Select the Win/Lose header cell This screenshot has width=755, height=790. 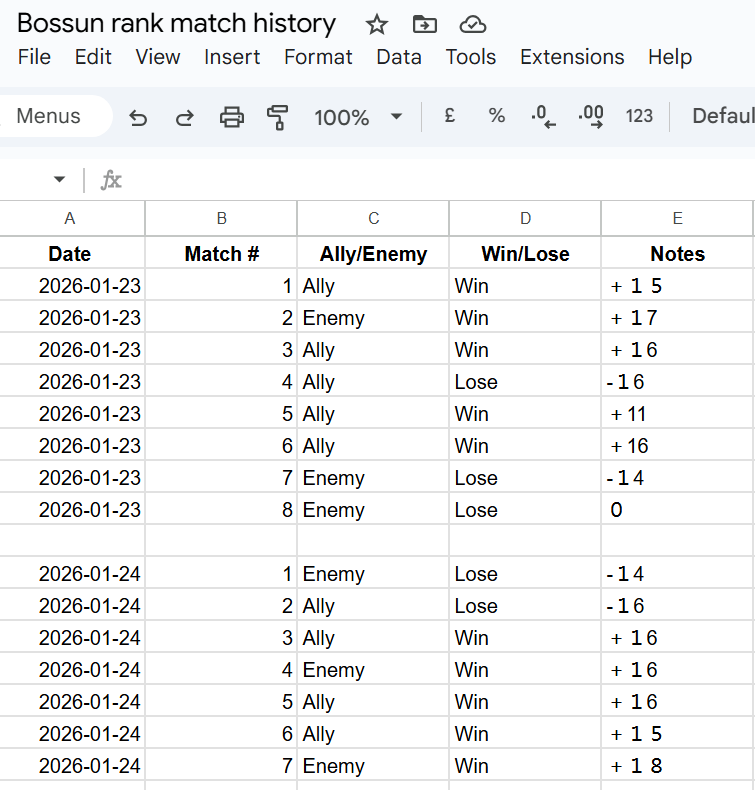tap(525, 253)
